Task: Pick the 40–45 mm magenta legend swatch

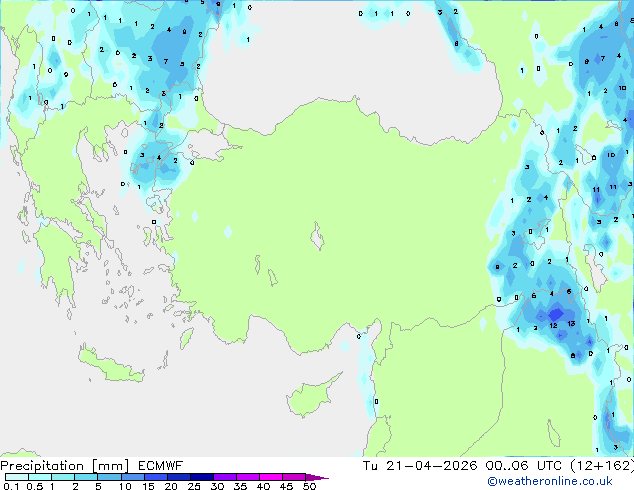Action: pyautogui.click(x=271, y=477)
